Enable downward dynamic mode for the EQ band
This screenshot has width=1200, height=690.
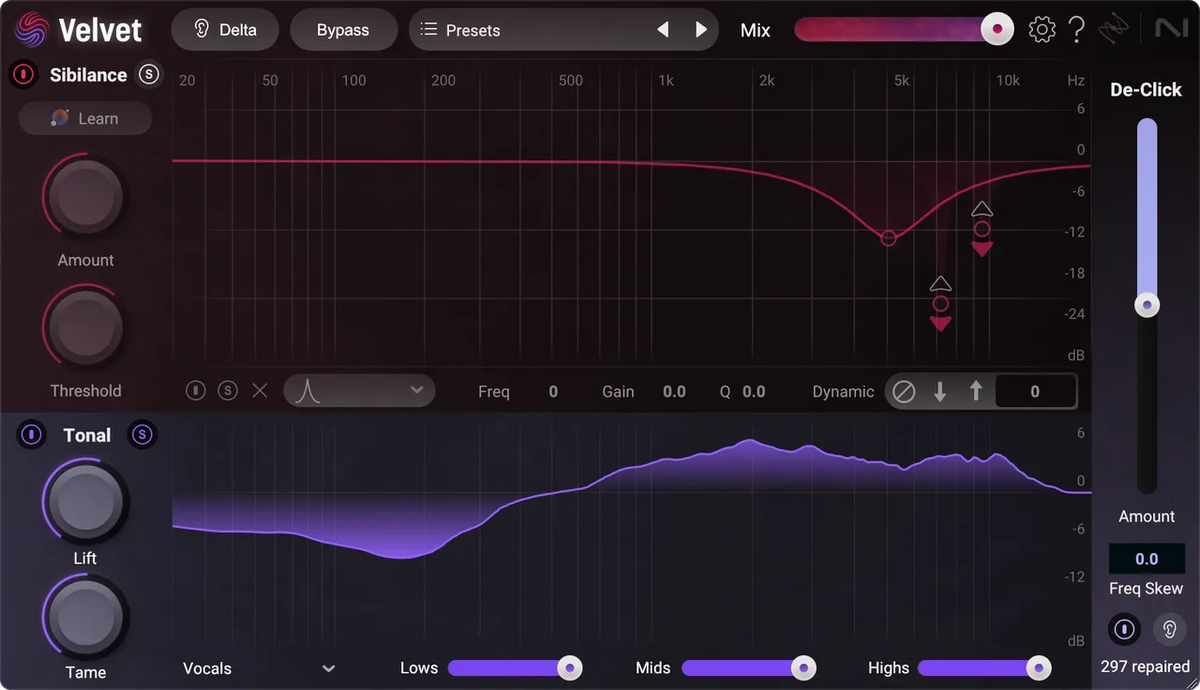(940, 391)
